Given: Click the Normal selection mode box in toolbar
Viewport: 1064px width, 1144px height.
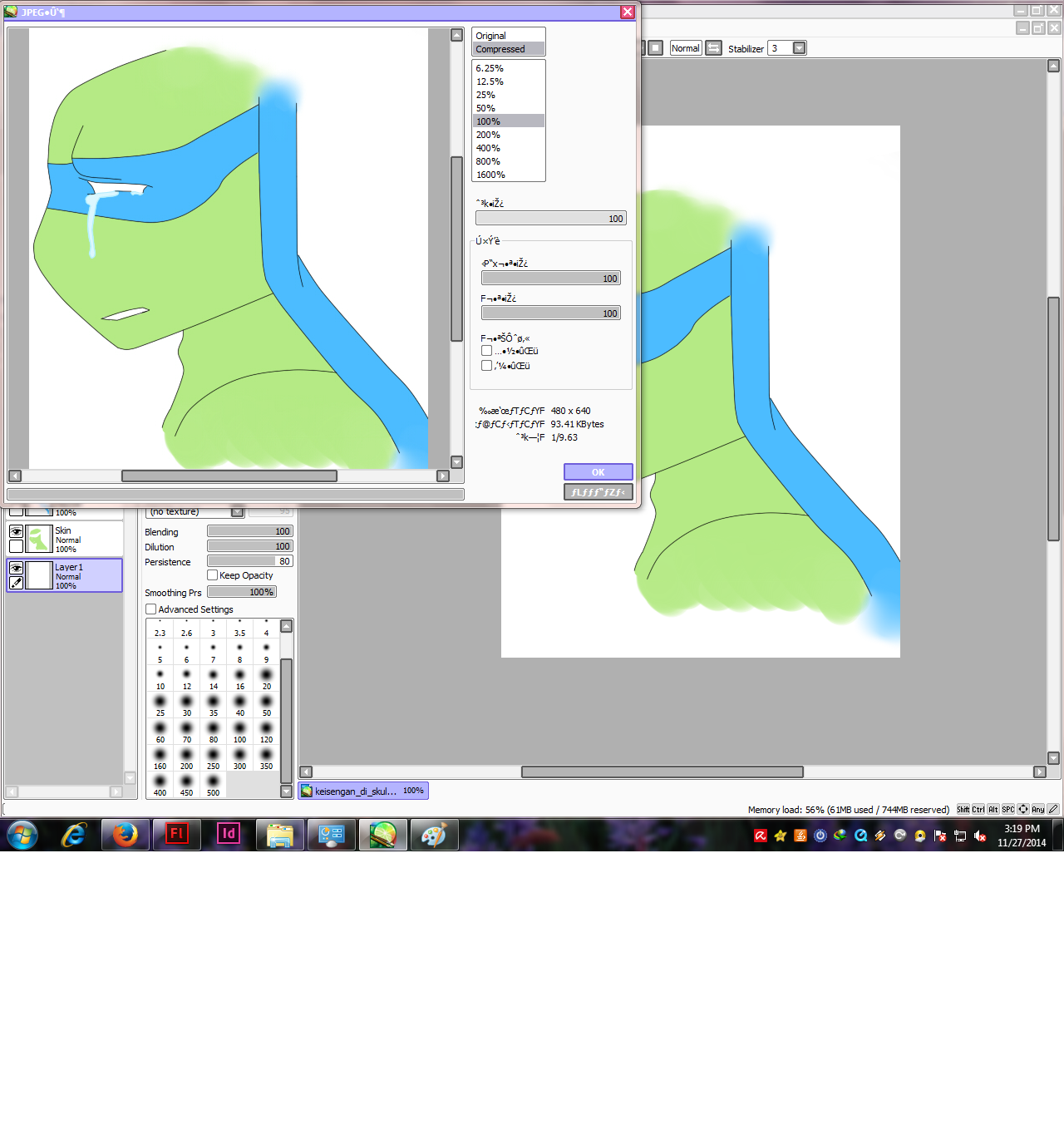Looking at the screenshot, I should click(x=685, y=48).
